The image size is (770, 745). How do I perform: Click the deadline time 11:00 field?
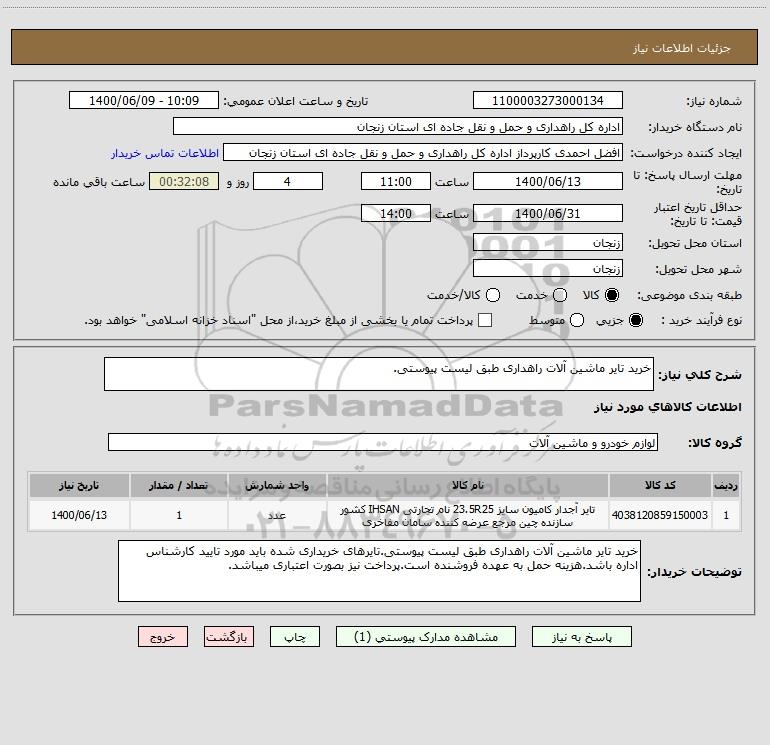[x=396, y=181]
